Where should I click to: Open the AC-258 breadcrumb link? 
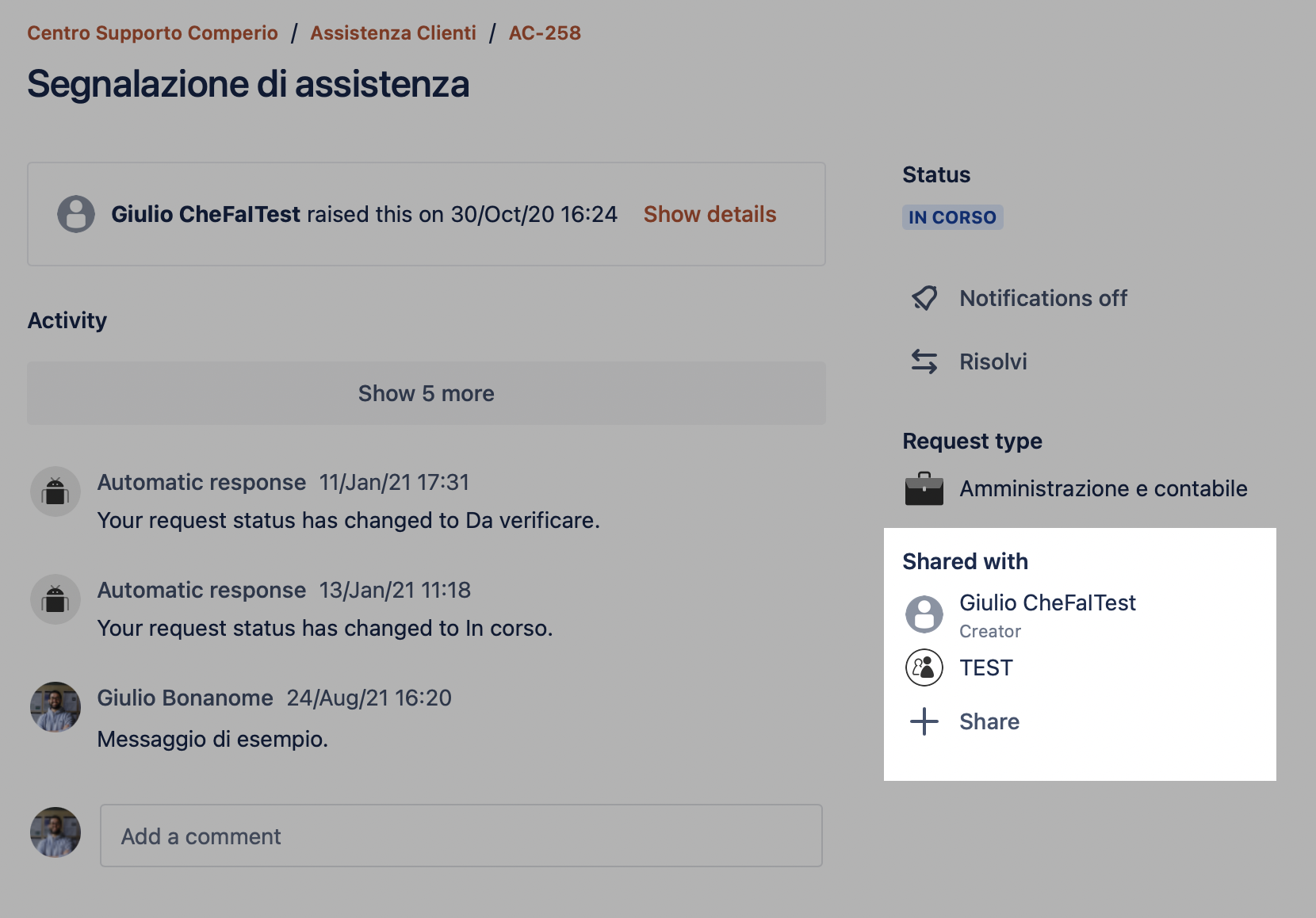[545, 33]
